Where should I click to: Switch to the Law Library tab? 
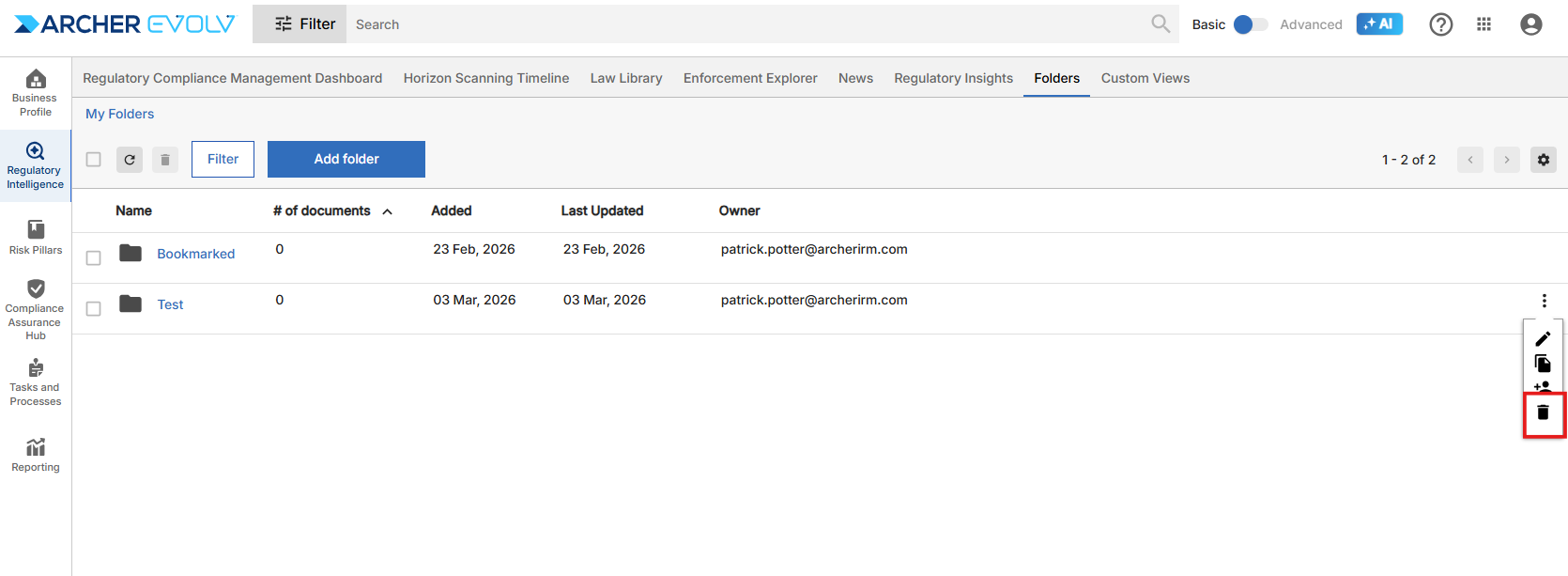click(x=626, y=78)
